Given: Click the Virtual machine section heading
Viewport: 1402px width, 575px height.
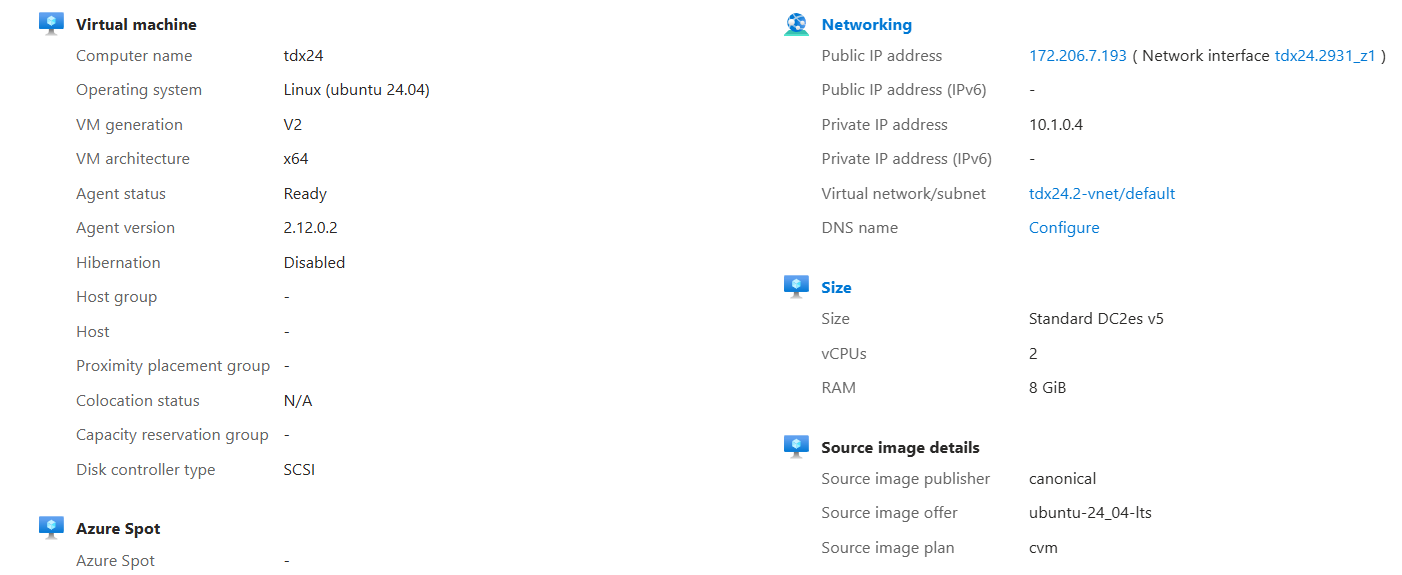Looking at the screenshot, I should [136, 25].
